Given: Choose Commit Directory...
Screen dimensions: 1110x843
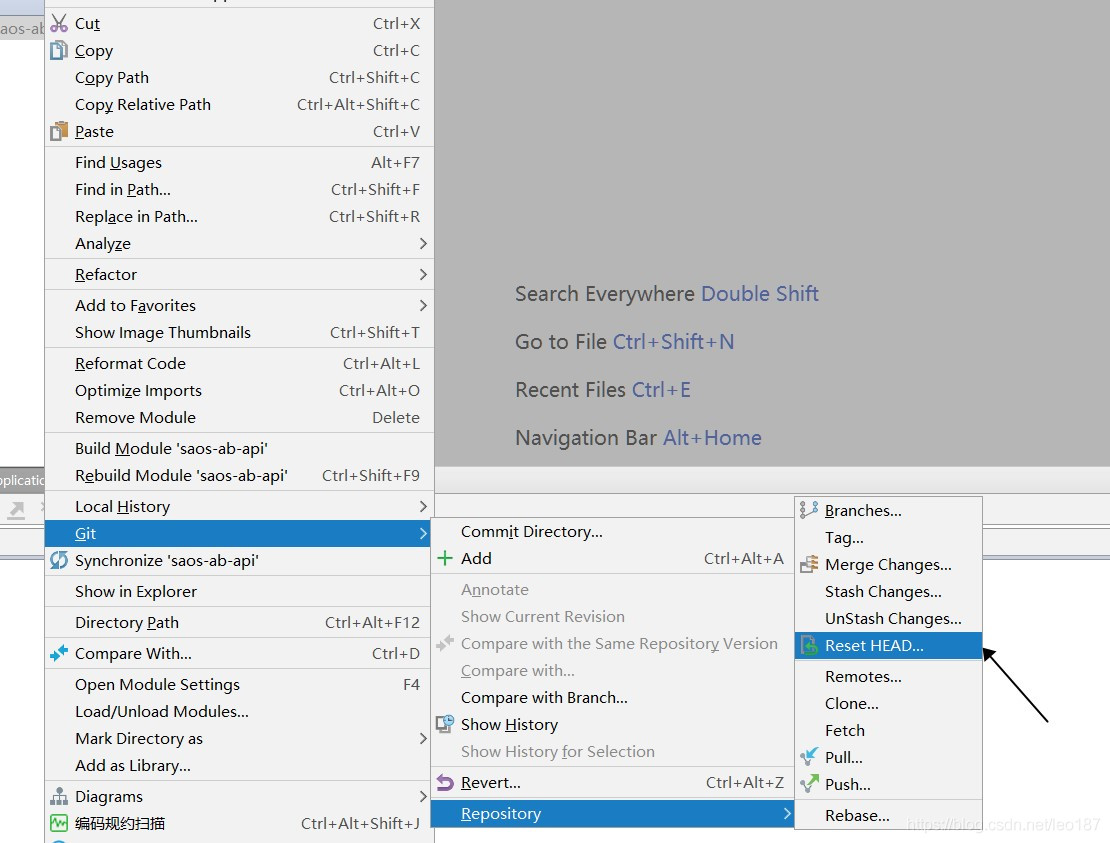Looking at the screenshot, I should tap(613, 532).
